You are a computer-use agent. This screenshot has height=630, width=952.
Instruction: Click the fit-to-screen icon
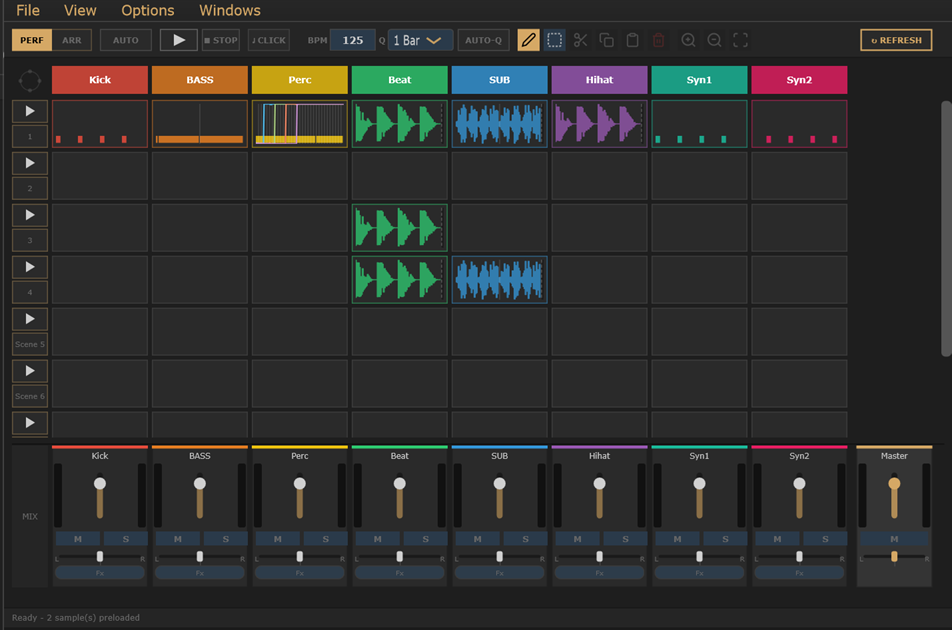(740, 40)
